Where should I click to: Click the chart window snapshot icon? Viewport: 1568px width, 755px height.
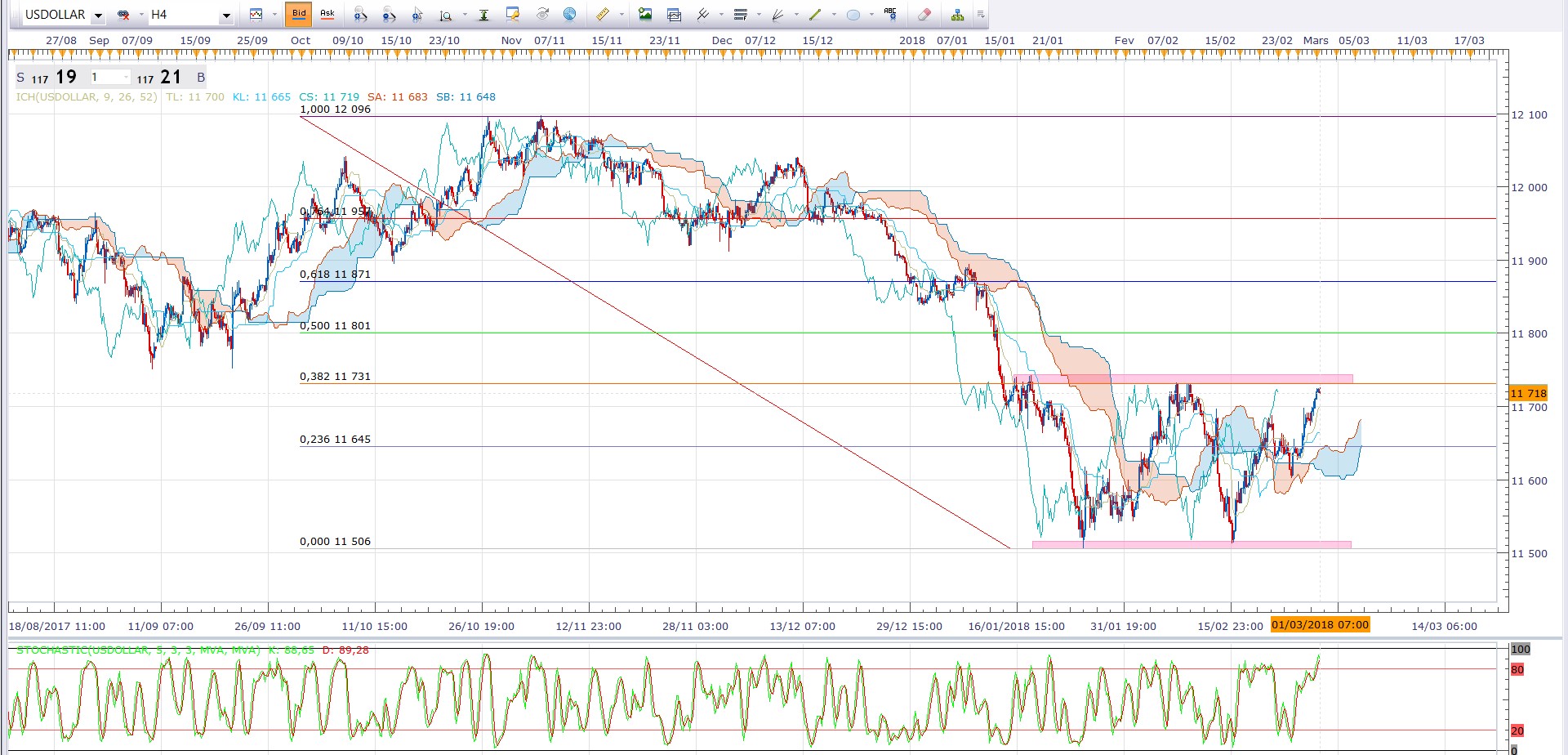pyautogui.click(x=674, y=15)
